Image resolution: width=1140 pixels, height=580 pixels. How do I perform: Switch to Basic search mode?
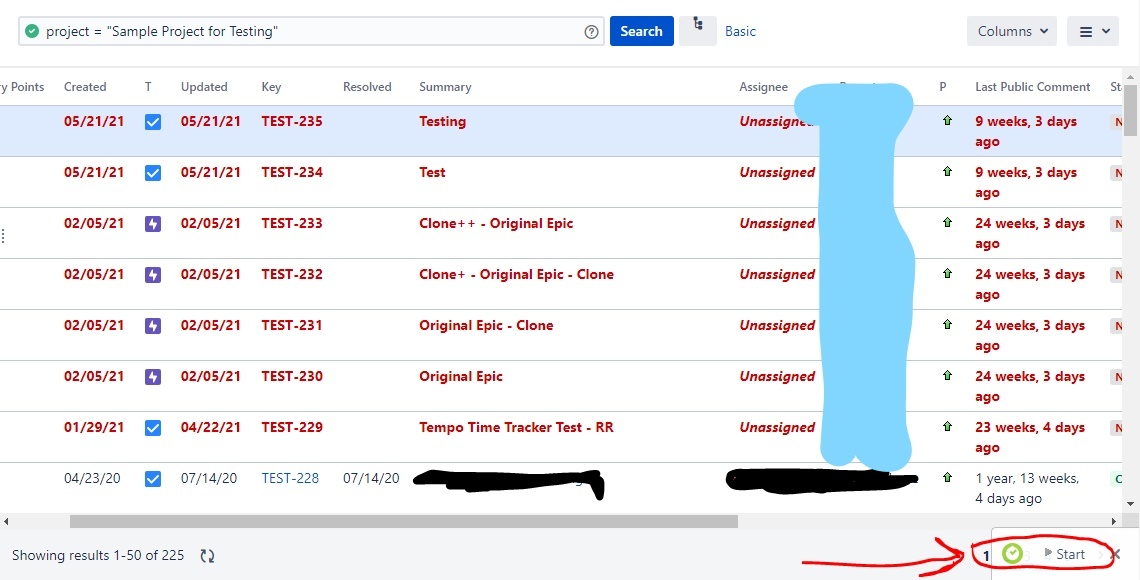[x=740, y=31]
